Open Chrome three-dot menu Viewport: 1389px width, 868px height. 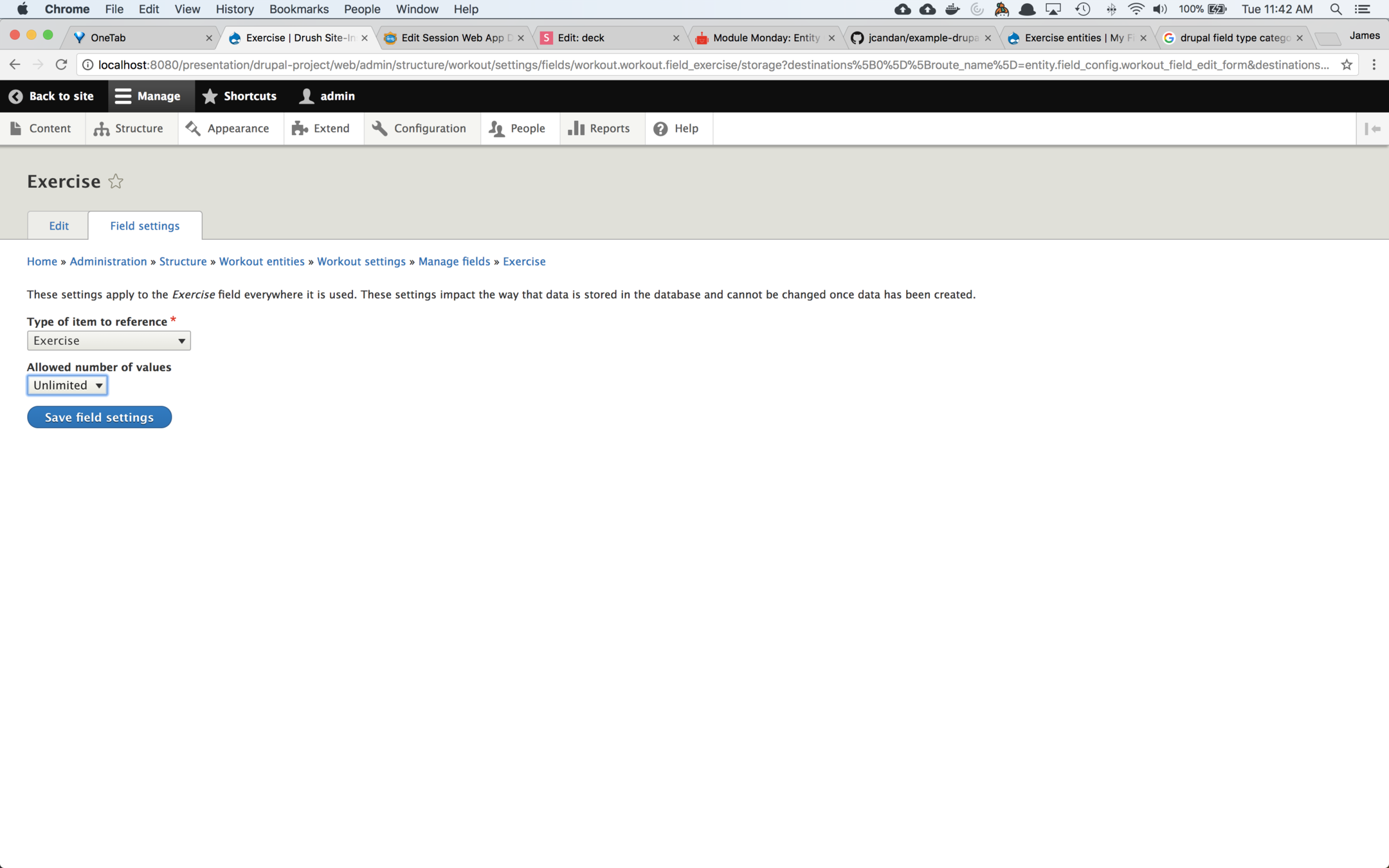point(1374,65)
